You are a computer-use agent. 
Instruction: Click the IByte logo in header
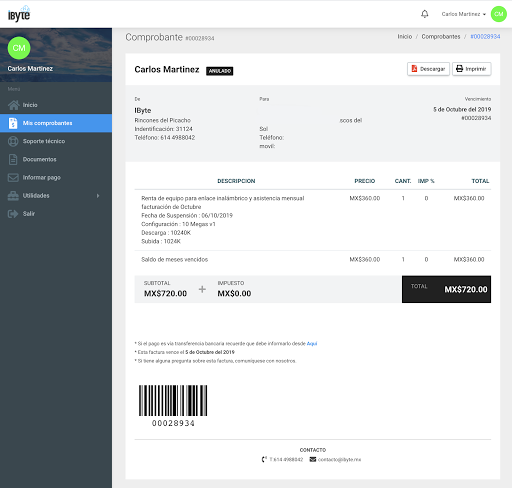19,14
